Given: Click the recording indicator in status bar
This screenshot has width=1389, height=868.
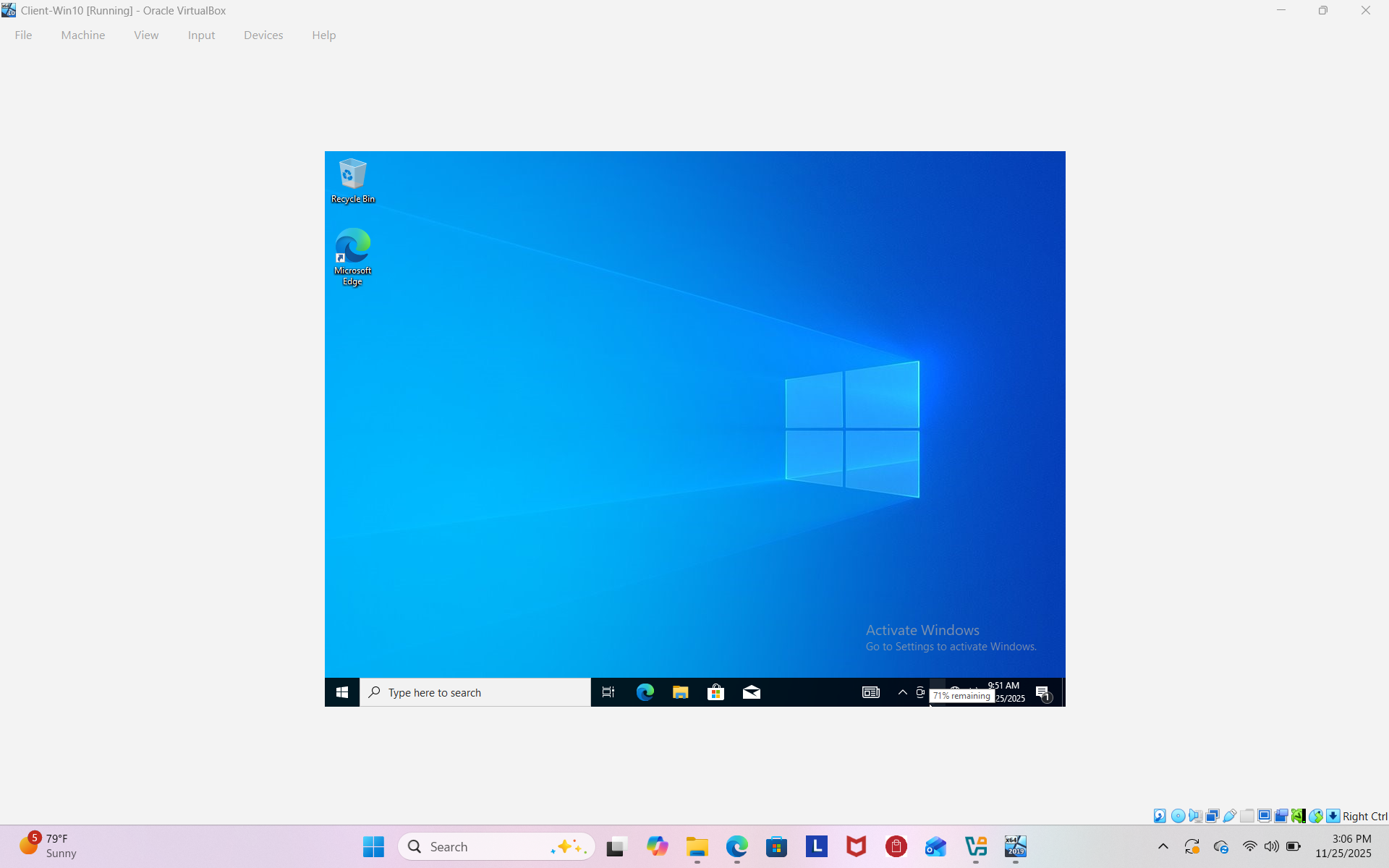Looking at the screenshot, I should click(1281, 816).
